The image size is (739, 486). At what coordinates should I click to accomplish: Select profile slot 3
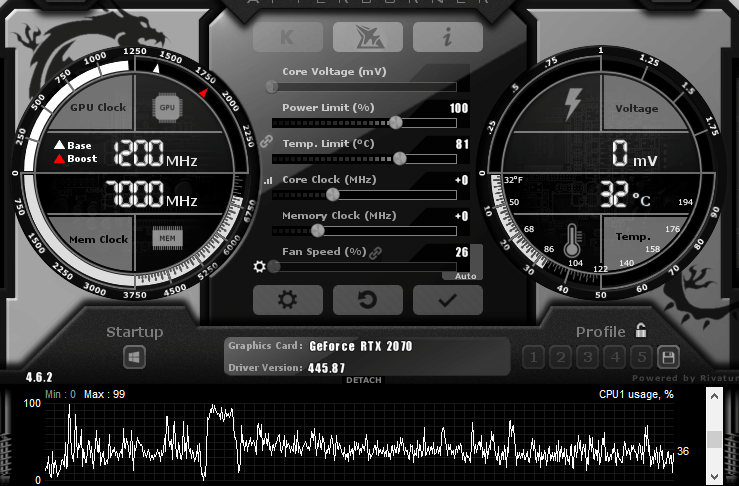pos(588,357)
